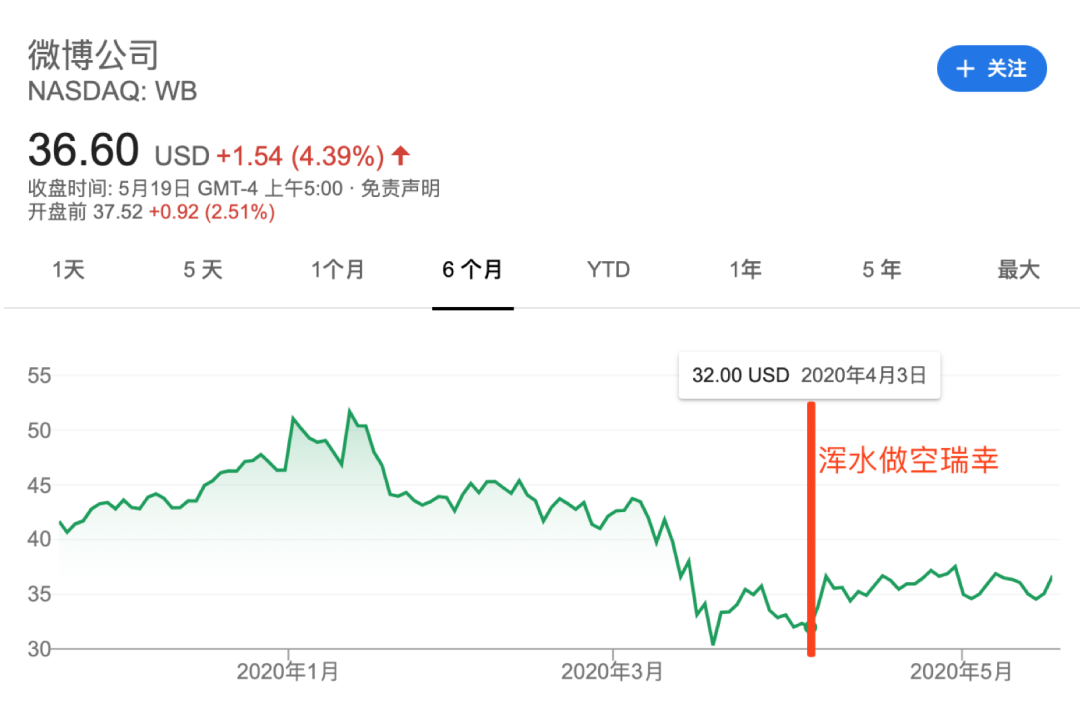Show the 1个月 chart range
The image size is (1080, 707).
pyautogui.click(x=338, y=270)
